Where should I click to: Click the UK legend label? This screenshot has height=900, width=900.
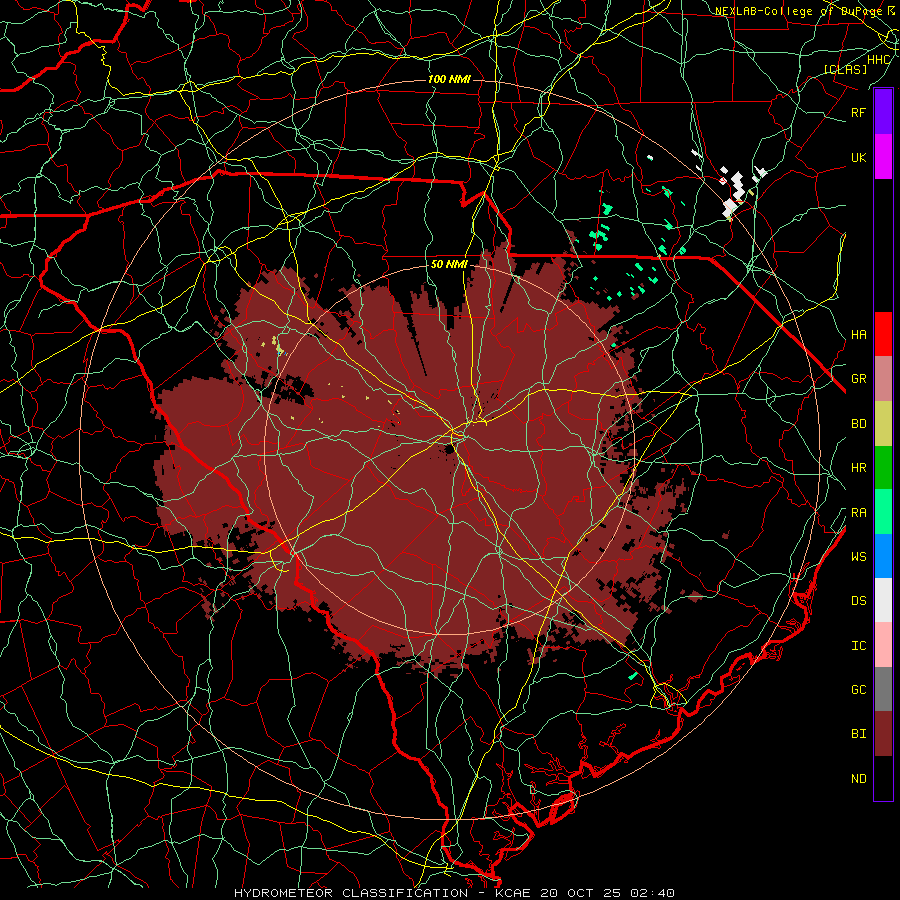coord(858,157)
